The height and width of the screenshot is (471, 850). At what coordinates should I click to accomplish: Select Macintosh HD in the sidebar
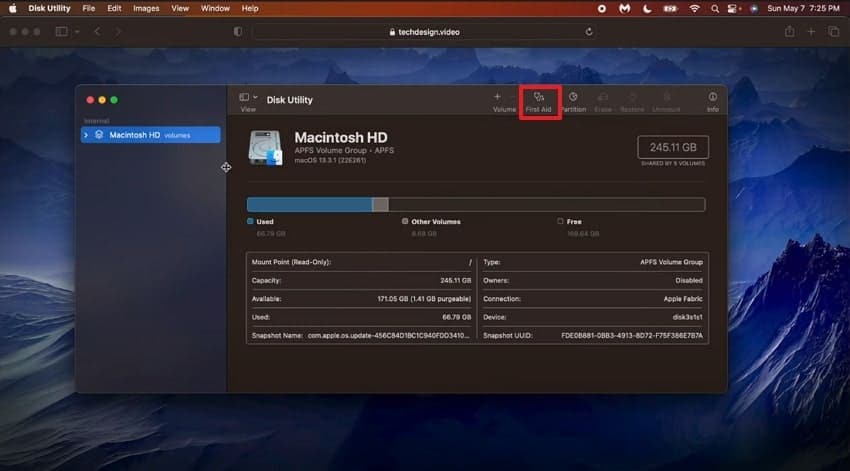point(151,134)
